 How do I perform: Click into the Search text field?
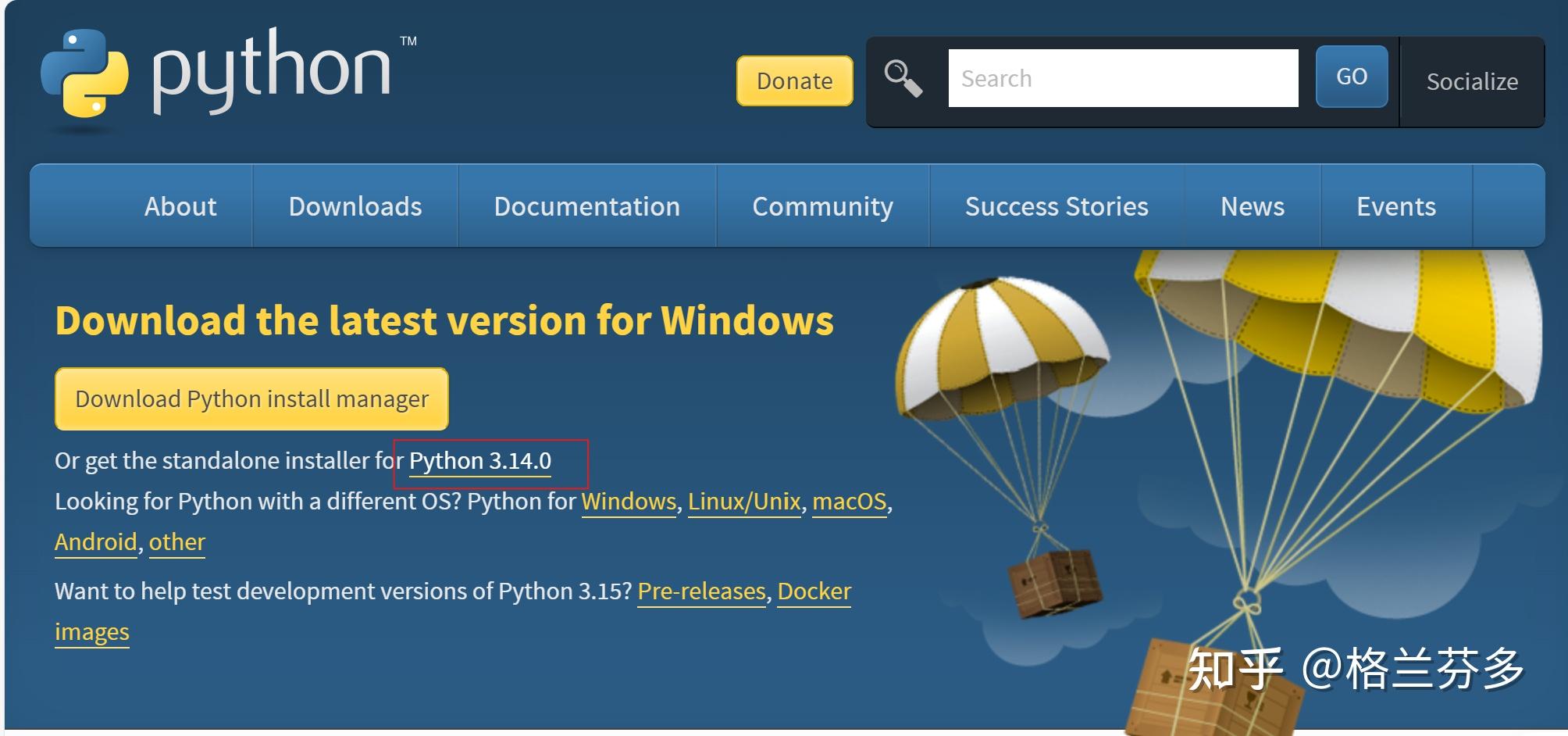tap(1123, 78)
